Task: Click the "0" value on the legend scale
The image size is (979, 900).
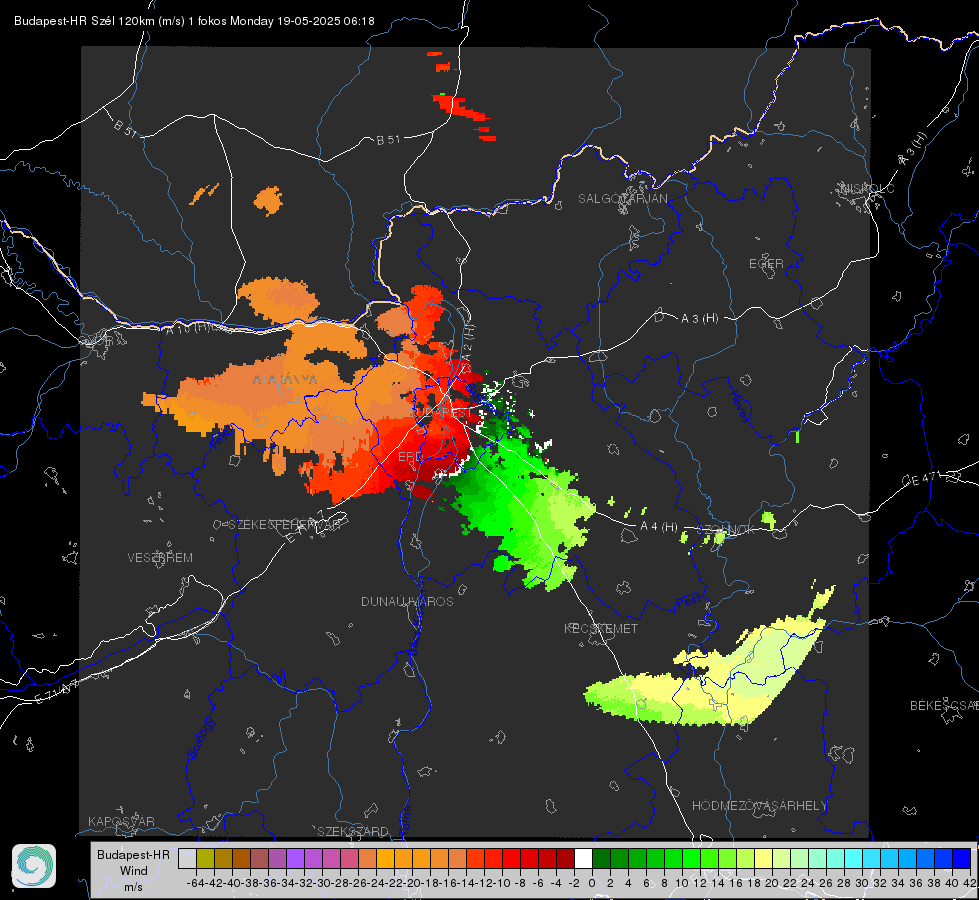Action: pyautogui.click(x=592, y=883)
